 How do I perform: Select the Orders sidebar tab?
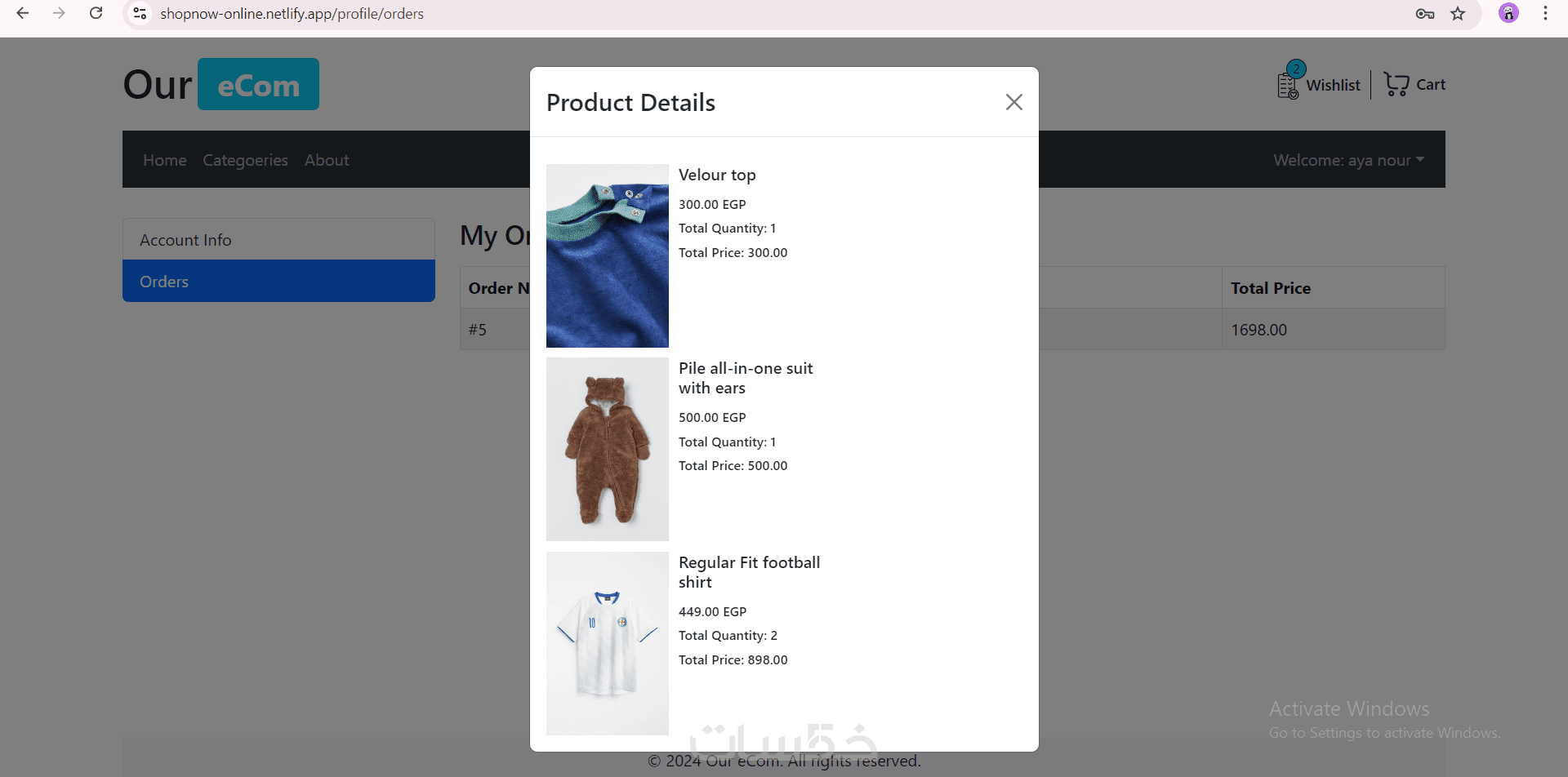click(x=278, y=282)
